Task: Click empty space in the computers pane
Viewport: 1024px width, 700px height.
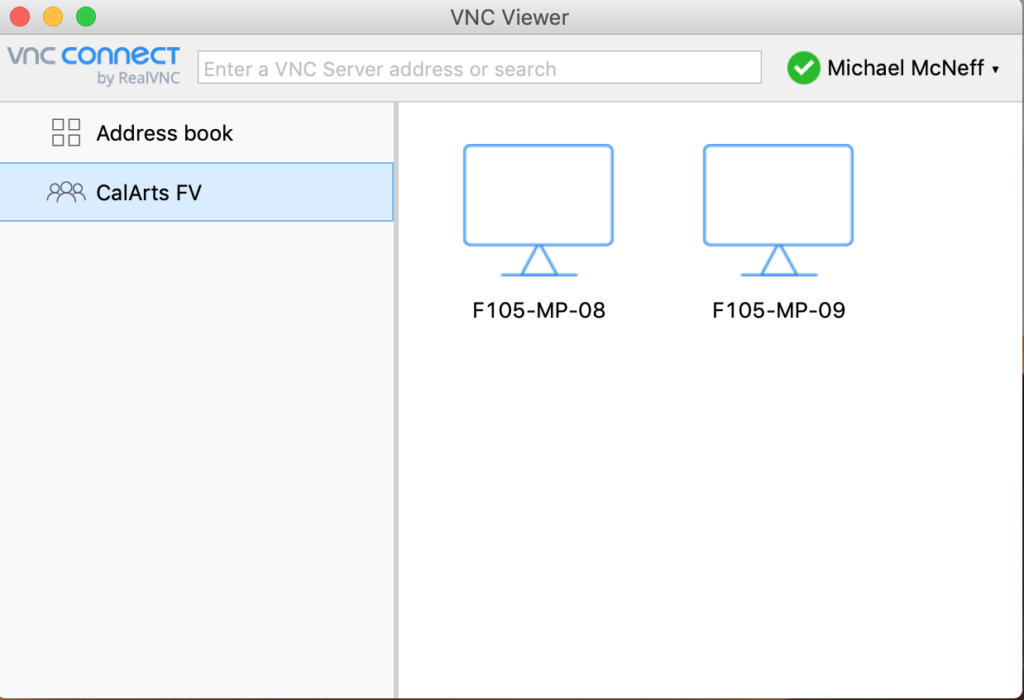Action: [710, 509]
